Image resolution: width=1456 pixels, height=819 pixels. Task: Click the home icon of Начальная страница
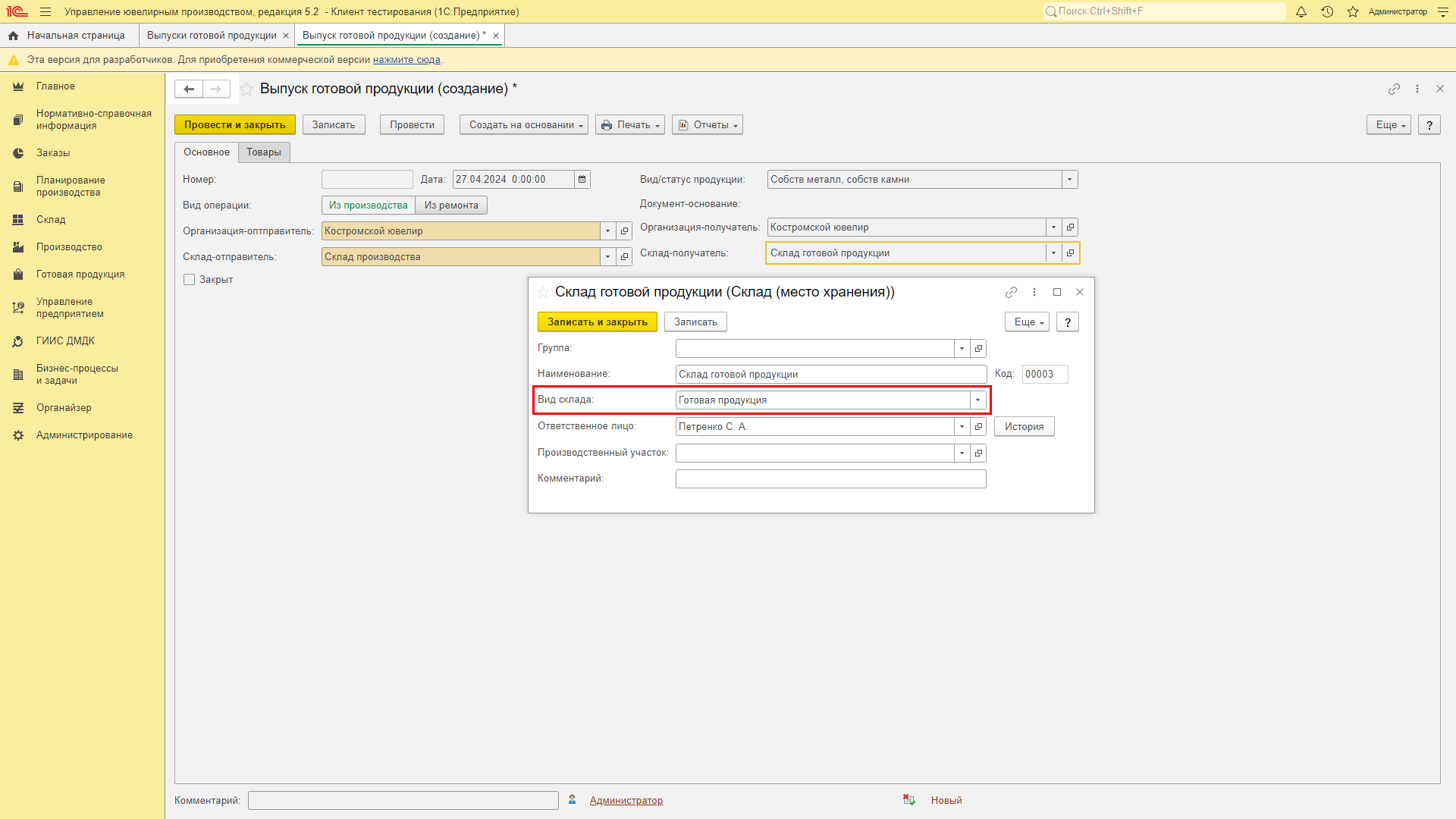point(13,36)
